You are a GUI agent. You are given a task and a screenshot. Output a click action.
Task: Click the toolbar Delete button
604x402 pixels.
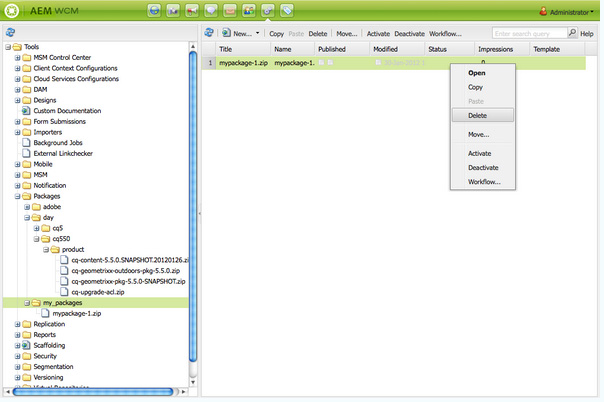317,34
